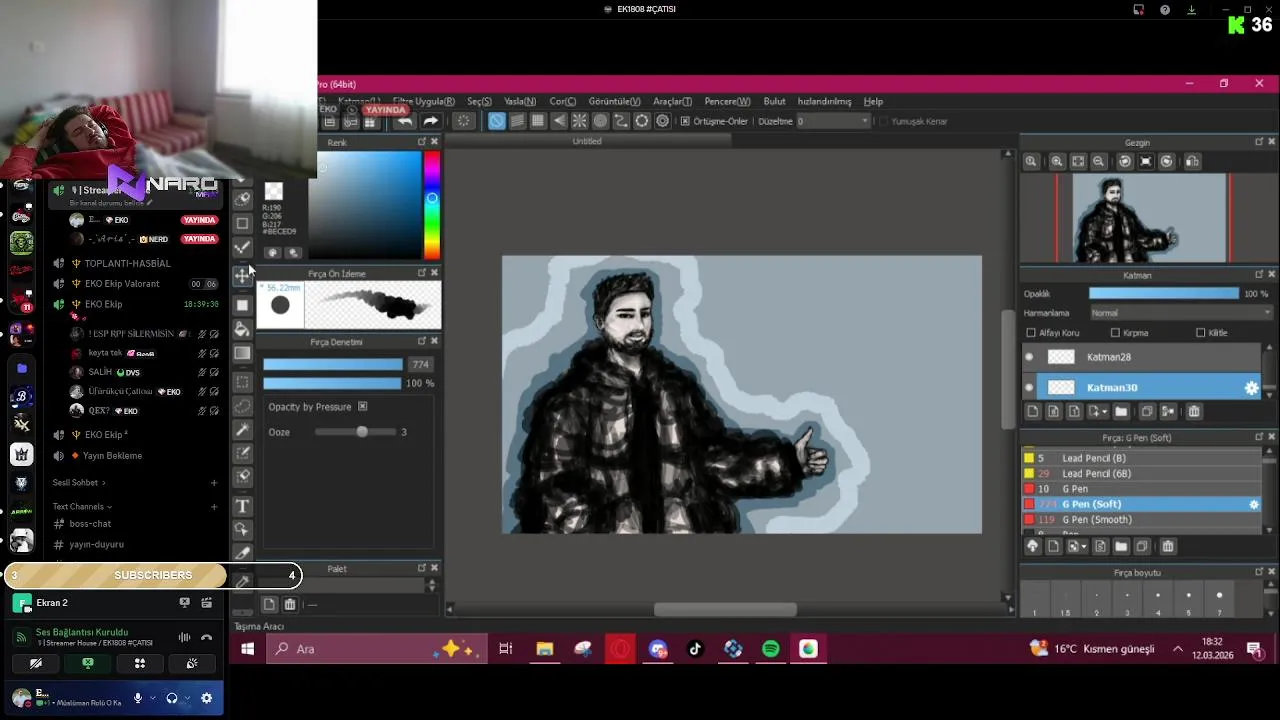Open settings gear for G Pen (Soft)

1254,505
